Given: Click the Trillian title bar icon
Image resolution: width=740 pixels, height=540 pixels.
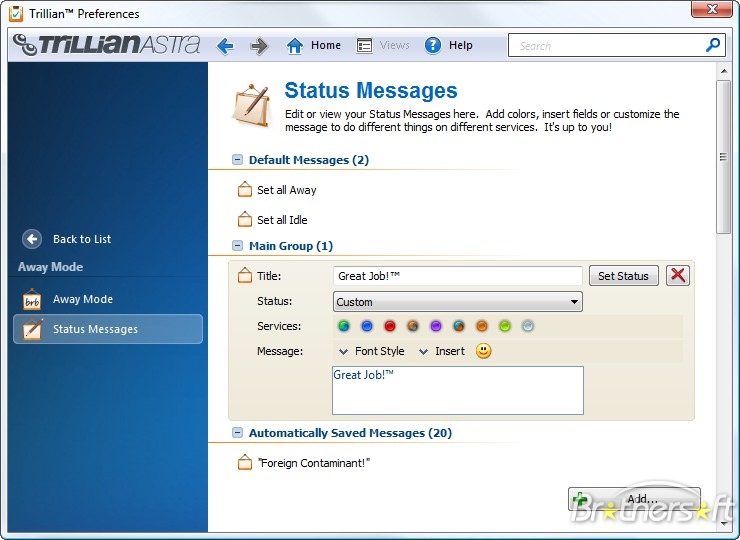Looking at the screenshot, I should [16, 14].
